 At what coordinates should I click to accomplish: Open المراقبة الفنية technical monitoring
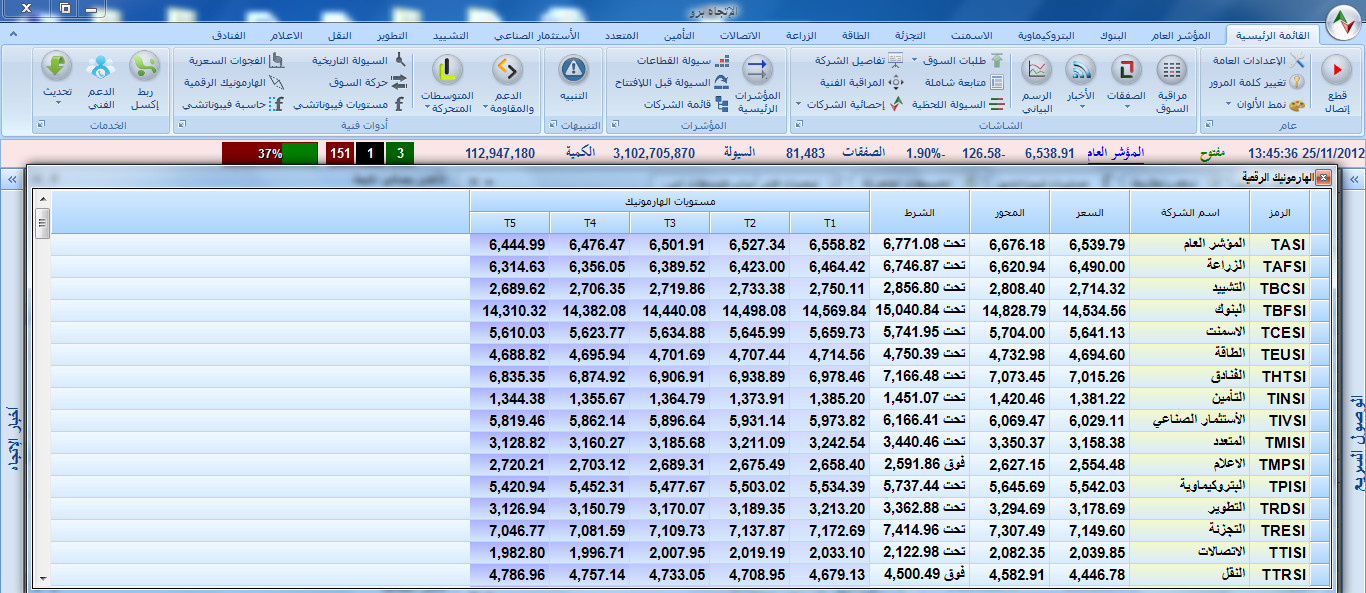[861, 82]
